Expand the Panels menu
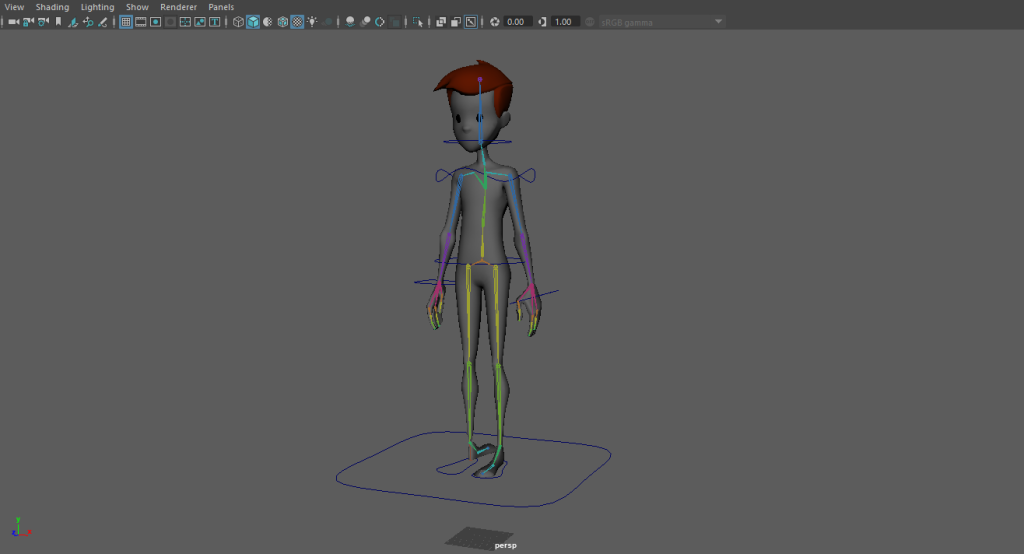The width and height of the screenshot is (1024, 554). click(221, 7)
